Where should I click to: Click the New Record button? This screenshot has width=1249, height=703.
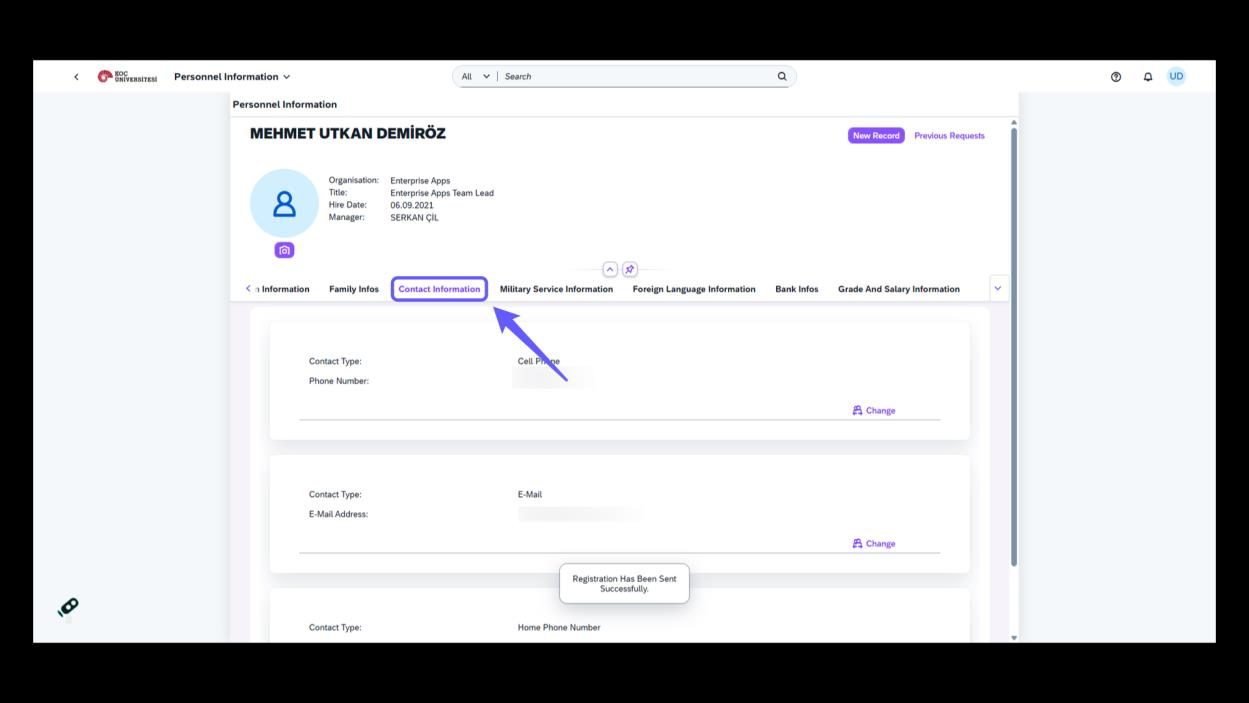coord(876,136)
